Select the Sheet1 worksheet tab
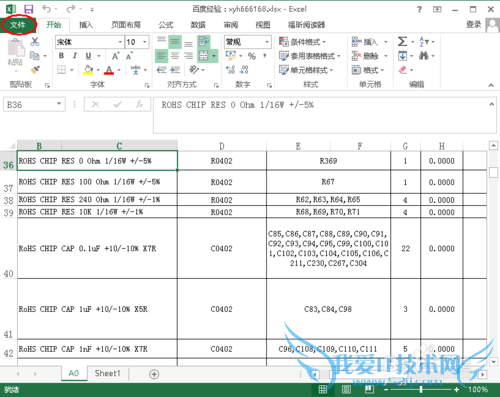500x397 pixels. coord(107,373)
